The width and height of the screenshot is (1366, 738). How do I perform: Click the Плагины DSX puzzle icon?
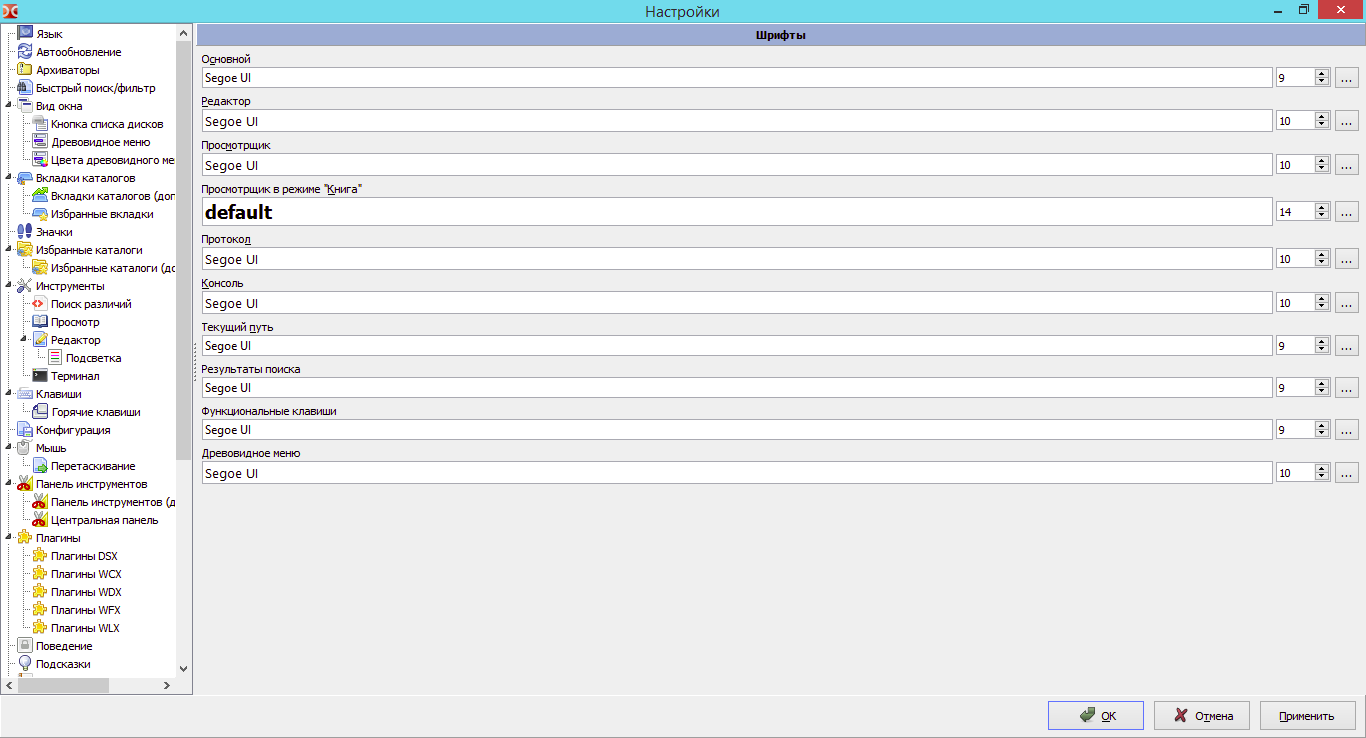click(40, 556)
